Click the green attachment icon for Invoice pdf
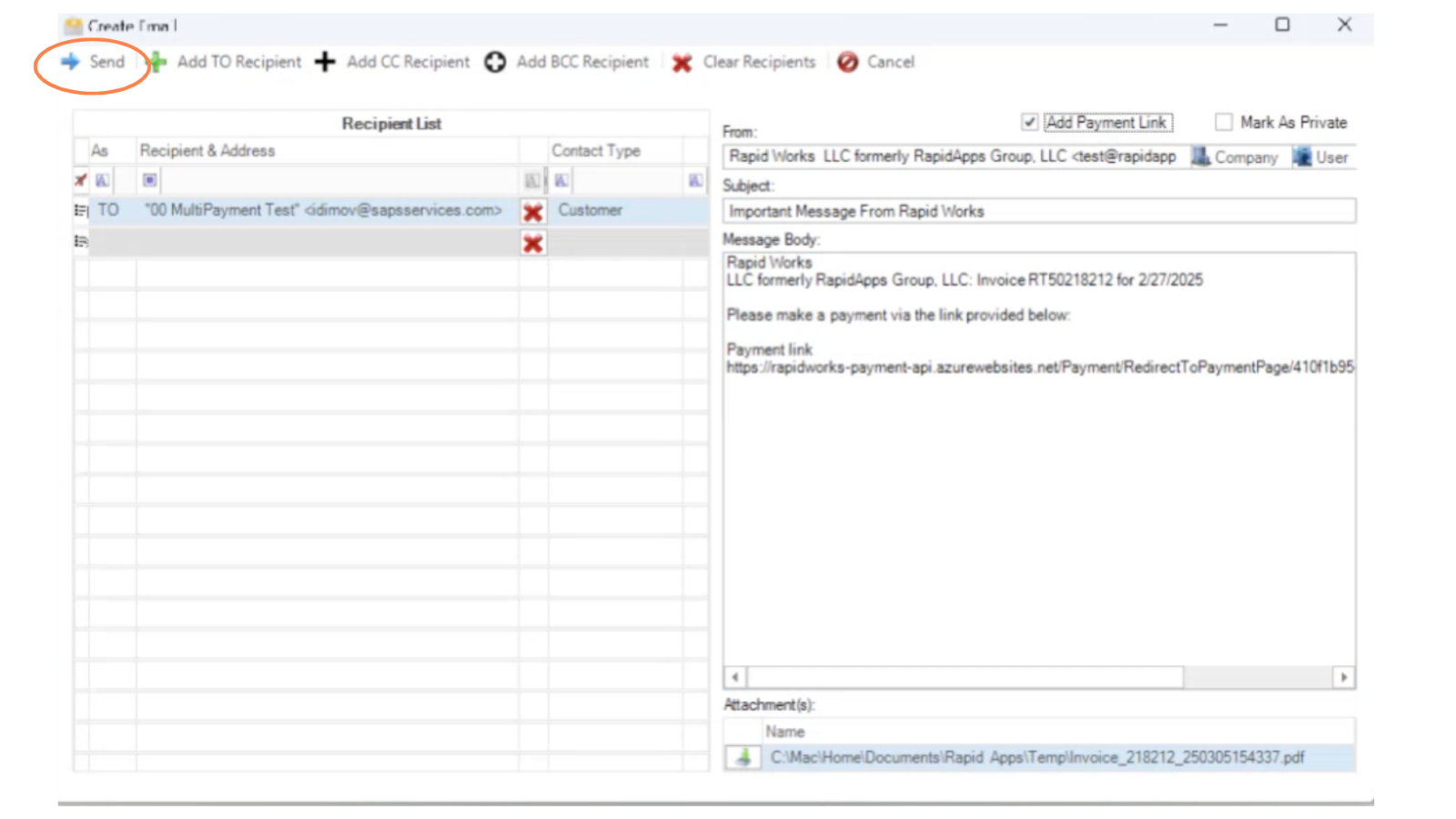This screenshot has height=819, width=1456. point(743,757)
